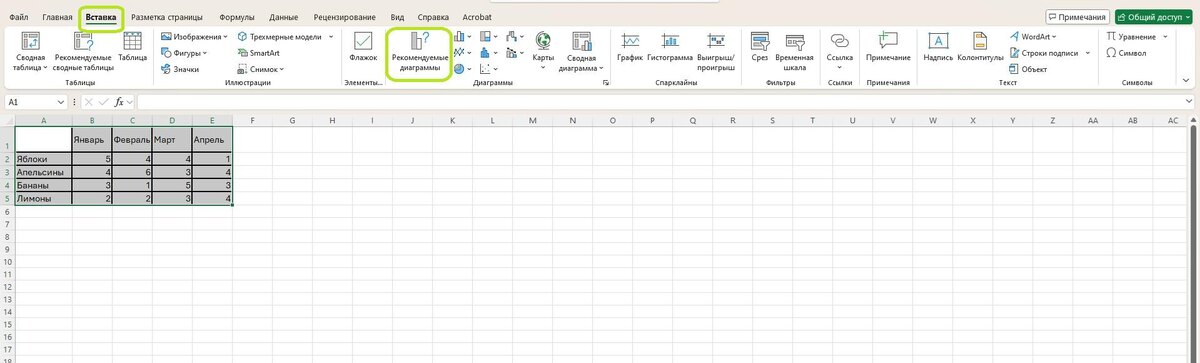Insert icons via Значки

pos(180,69)
